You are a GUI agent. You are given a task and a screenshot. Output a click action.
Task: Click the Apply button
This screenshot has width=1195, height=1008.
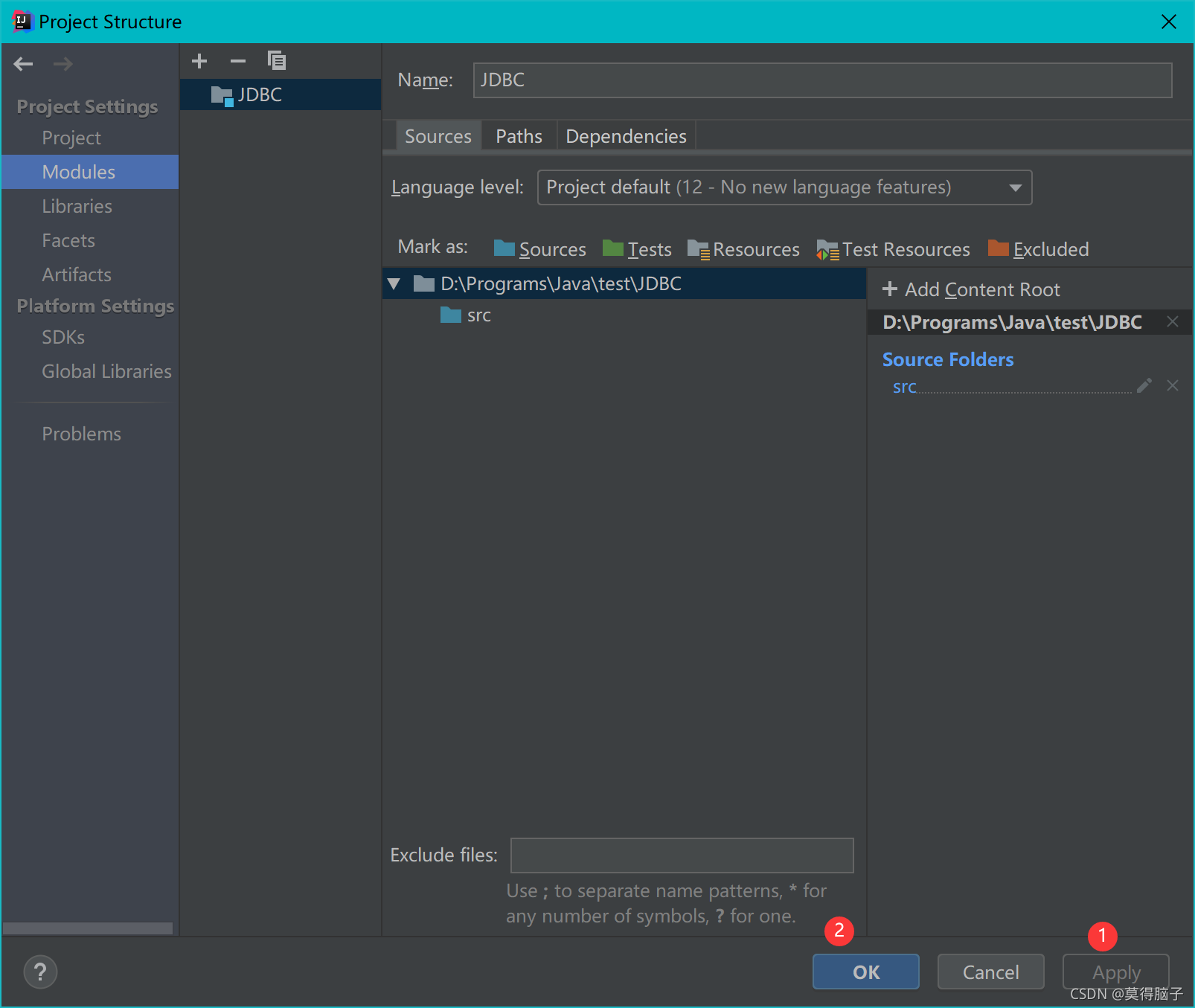click(x=1116, y=972)
